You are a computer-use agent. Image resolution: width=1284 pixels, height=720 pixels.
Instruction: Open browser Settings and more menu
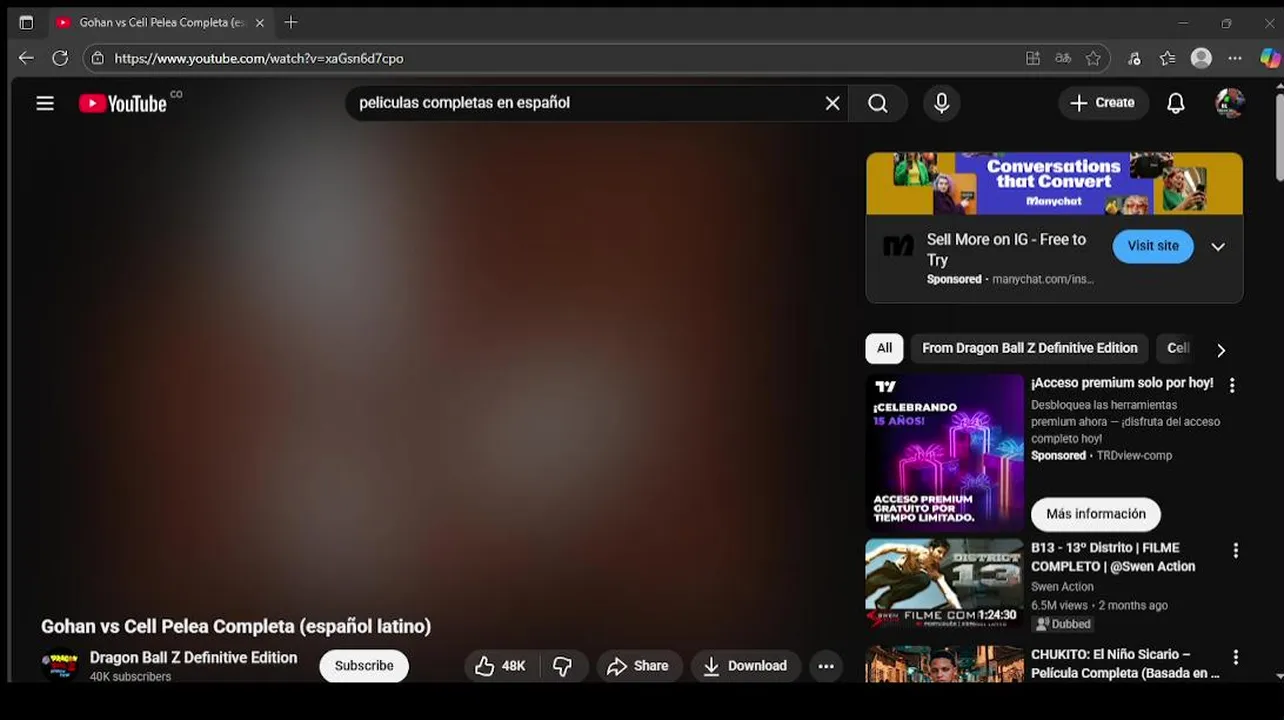[x=1235, y=58]
